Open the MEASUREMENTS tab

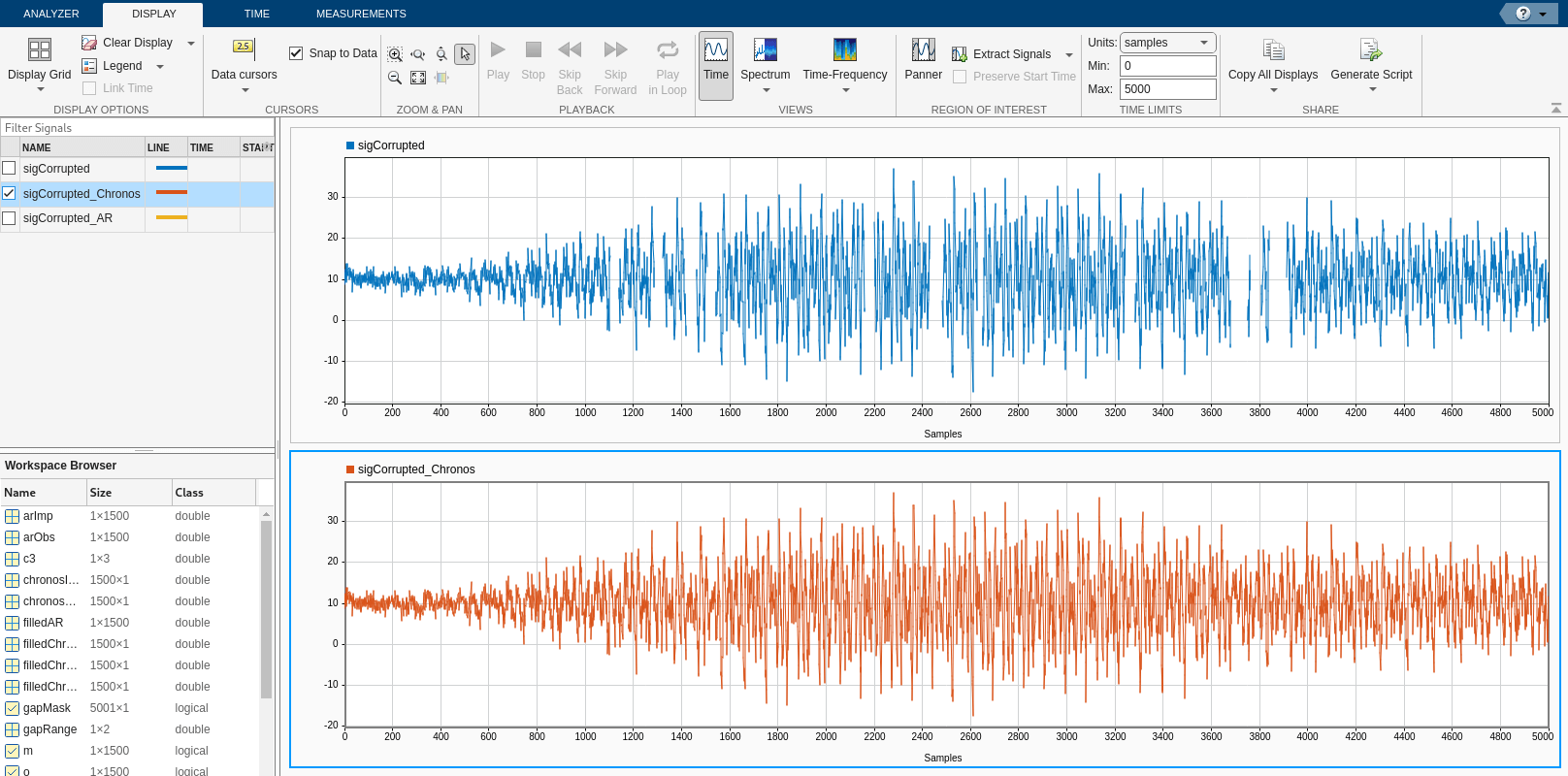click(361, 14)
